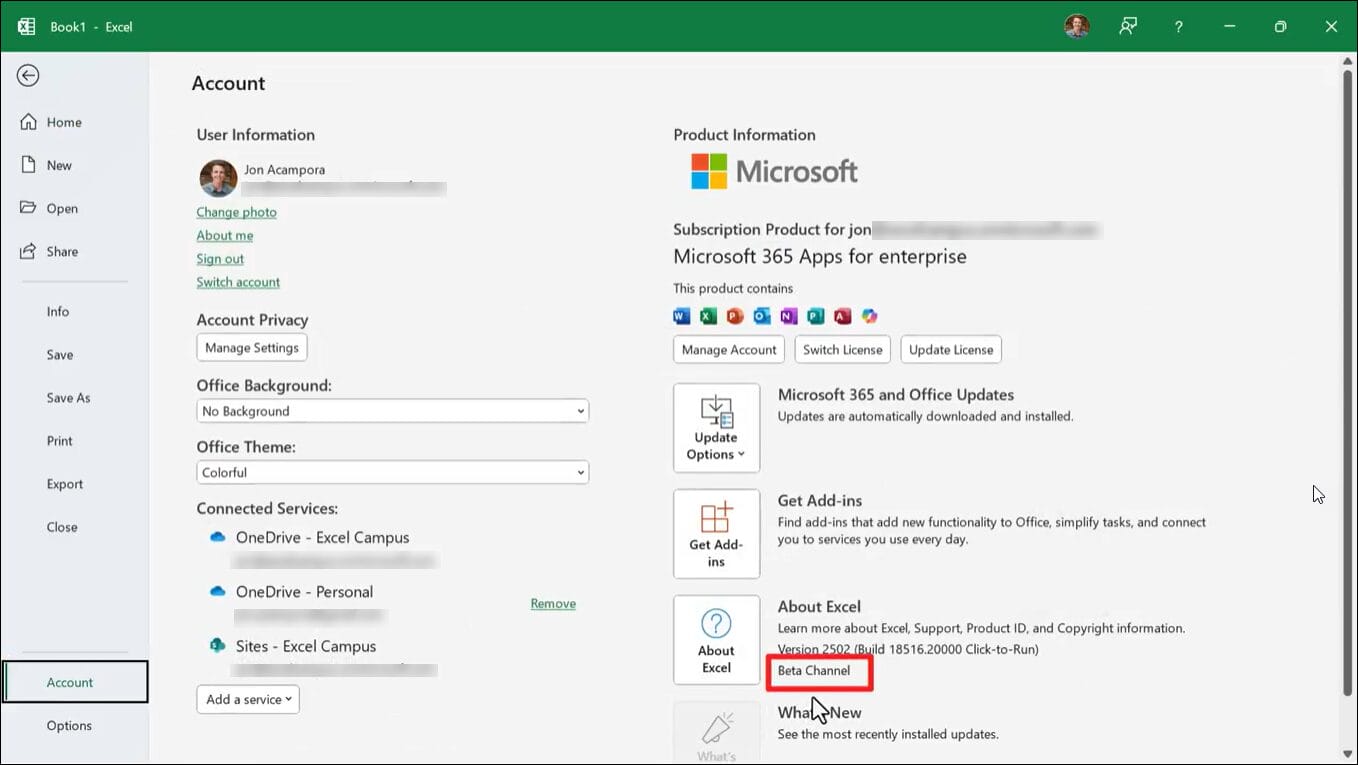The height and width of the screenshot is (765, 1358).
Task: Click the user profile picture in title bar
Action: (1076, 26)
